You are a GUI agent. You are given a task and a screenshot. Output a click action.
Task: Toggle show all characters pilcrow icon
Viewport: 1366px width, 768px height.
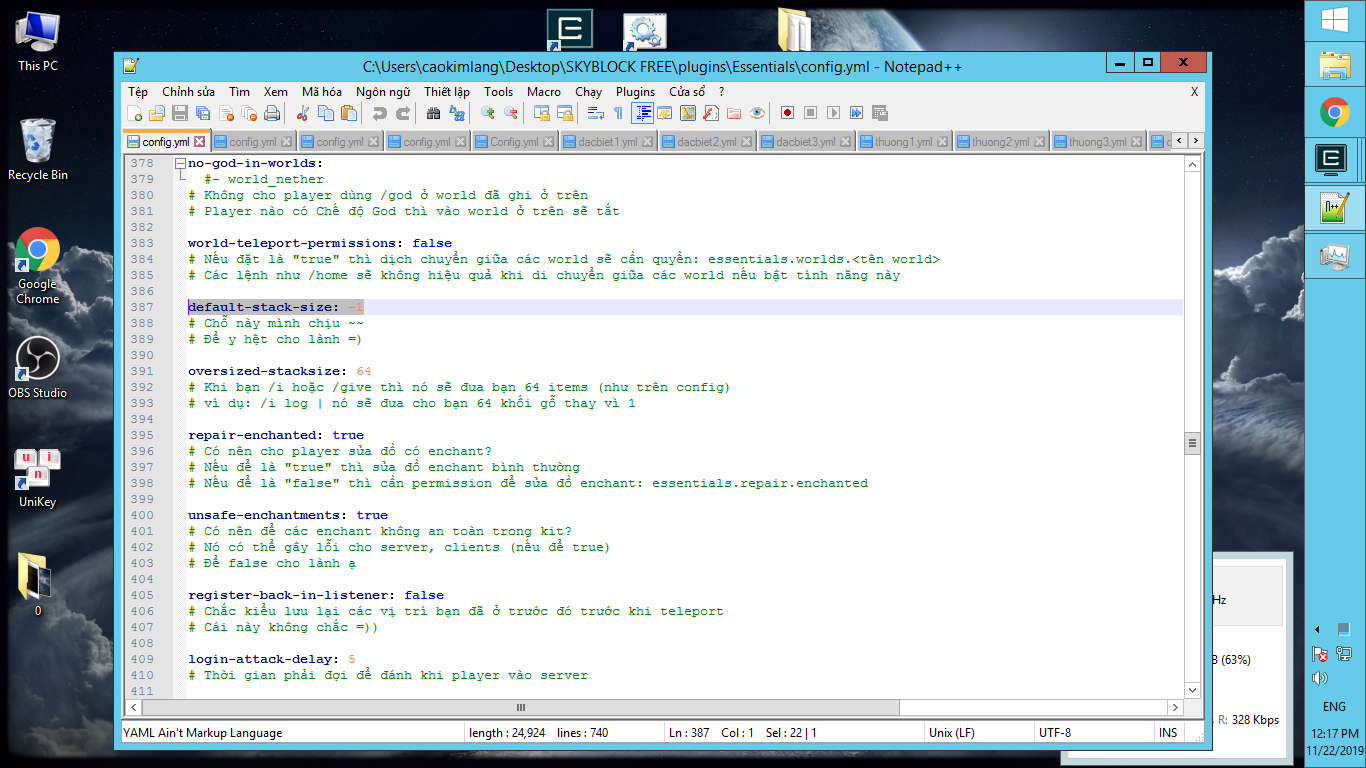coord(618,113)
